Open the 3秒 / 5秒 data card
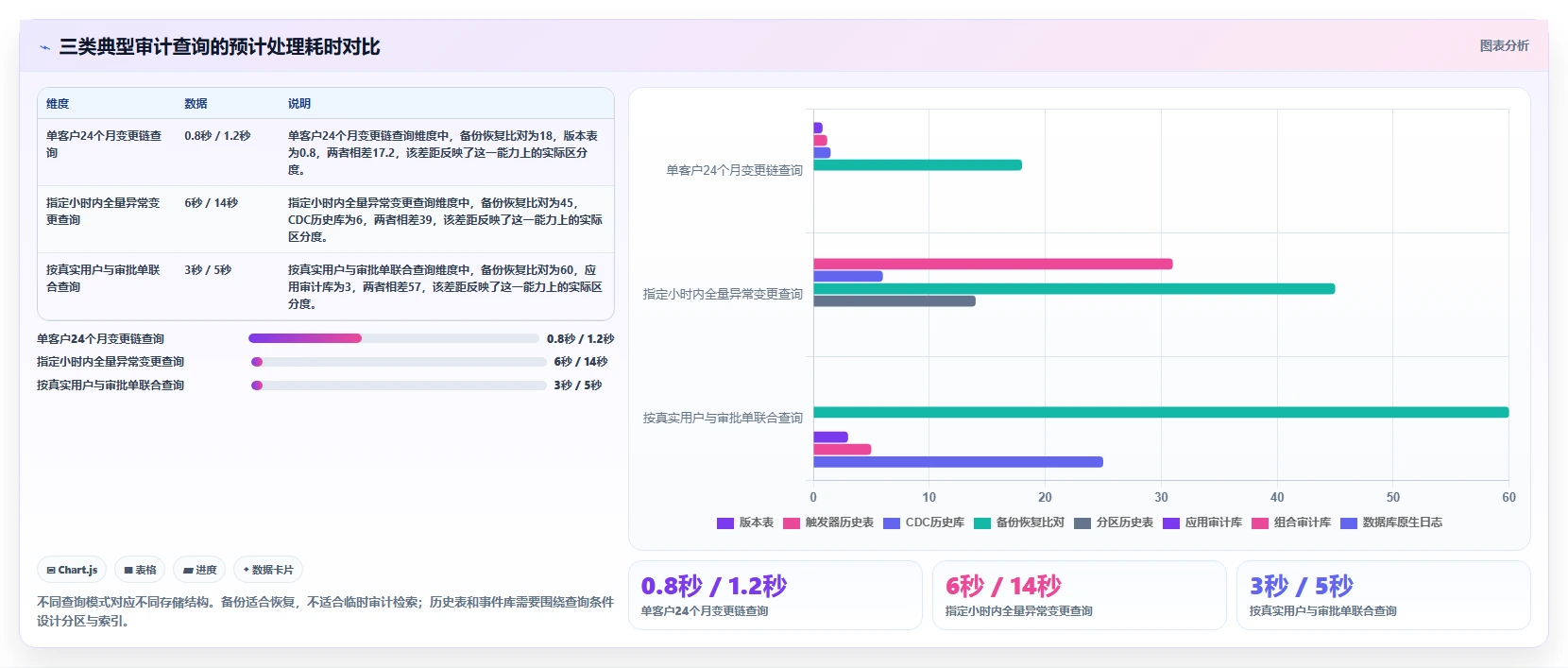This screenshot has height=668, width=1568. pyautogui.click(x=1384, y=595)
